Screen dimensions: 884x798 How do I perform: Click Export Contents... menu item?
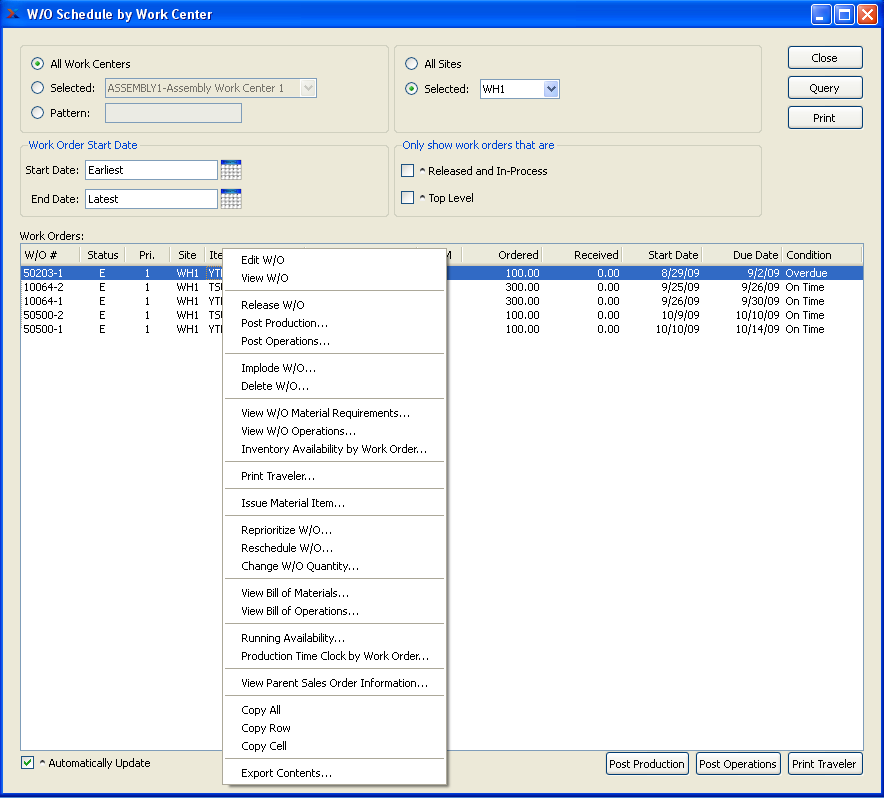(286, 773)
